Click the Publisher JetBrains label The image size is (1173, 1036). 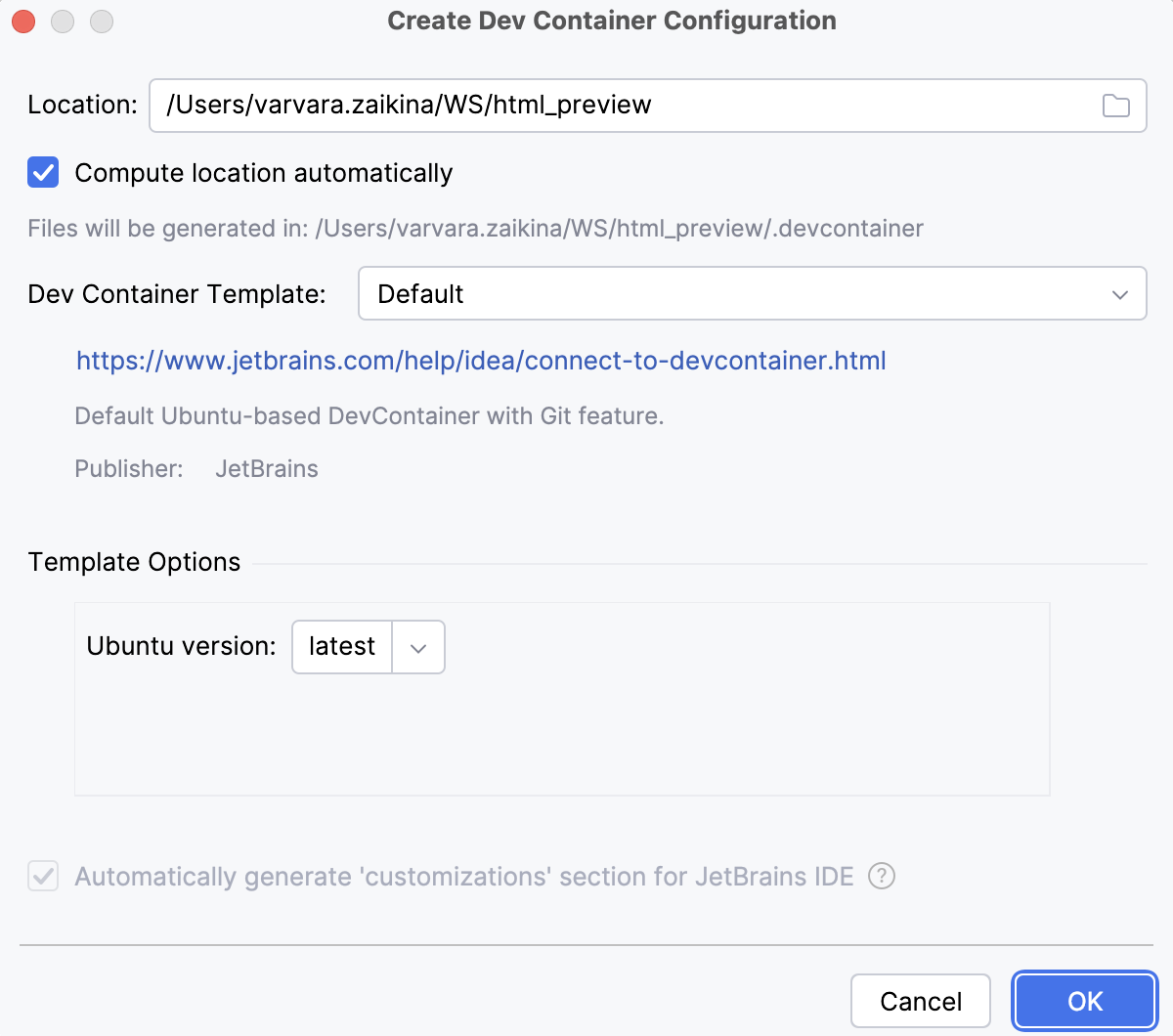tap(266, 469)
